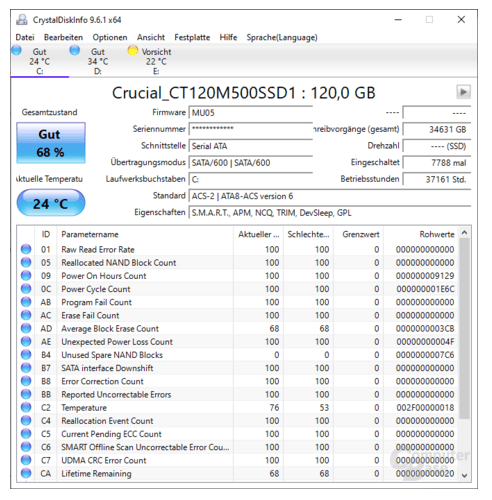This screenshot has height=500, width=492.
Task: Click the raw value 0000000003CB
Action: (425, 329)
